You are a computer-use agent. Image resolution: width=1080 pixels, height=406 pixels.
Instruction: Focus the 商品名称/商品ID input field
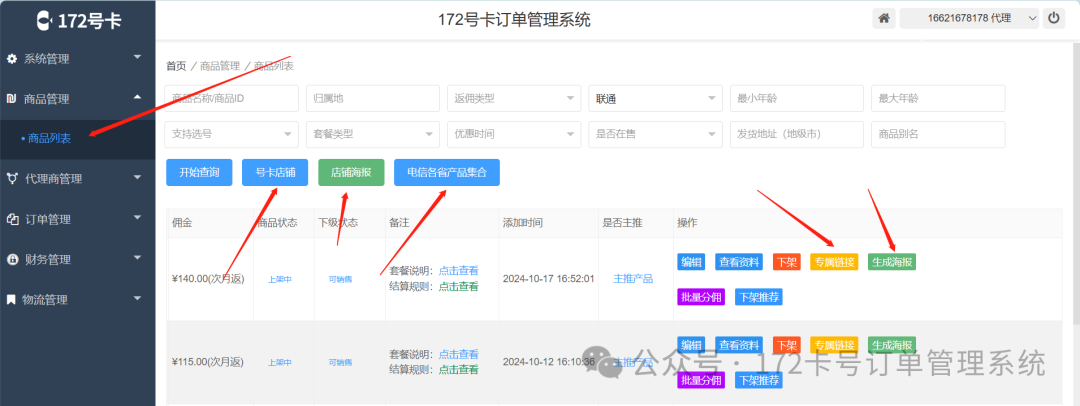[231, 99]
